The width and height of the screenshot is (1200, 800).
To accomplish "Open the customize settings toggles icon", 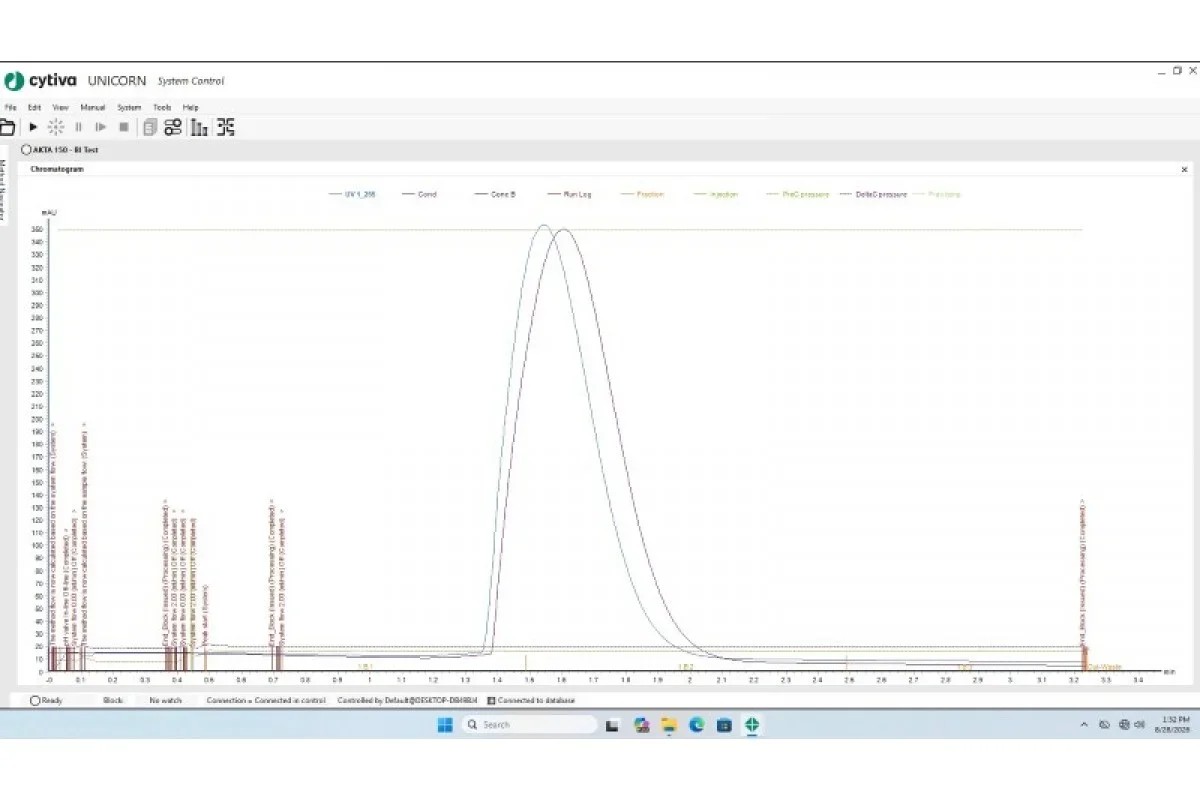I will coord(173,127).
